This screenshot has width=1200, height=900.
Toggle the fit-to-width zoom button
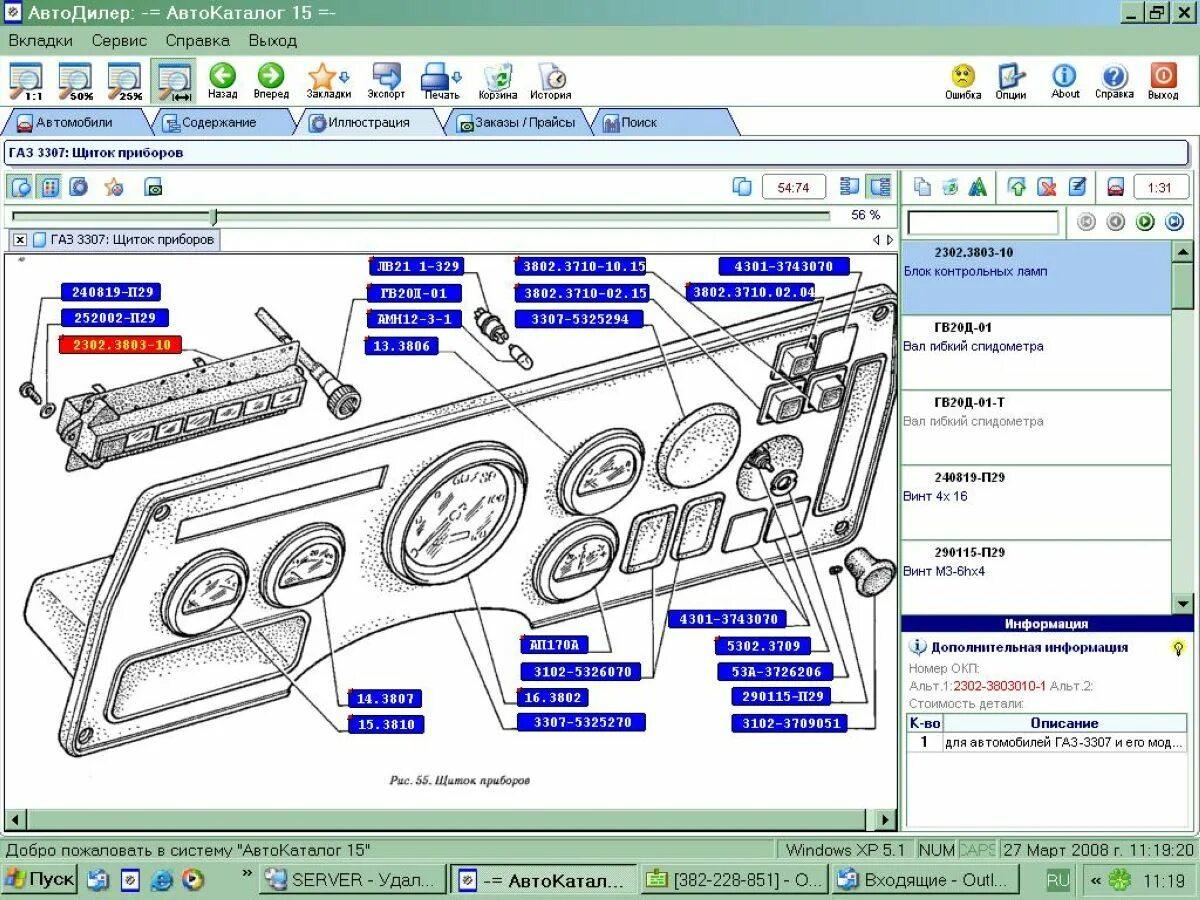[x=174, y=80]
